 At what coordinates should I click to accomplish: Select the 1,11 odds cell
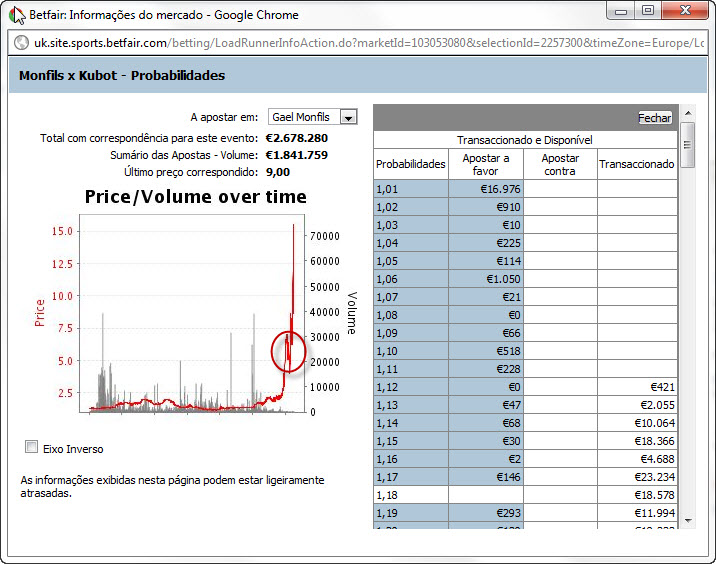[411, 369]
